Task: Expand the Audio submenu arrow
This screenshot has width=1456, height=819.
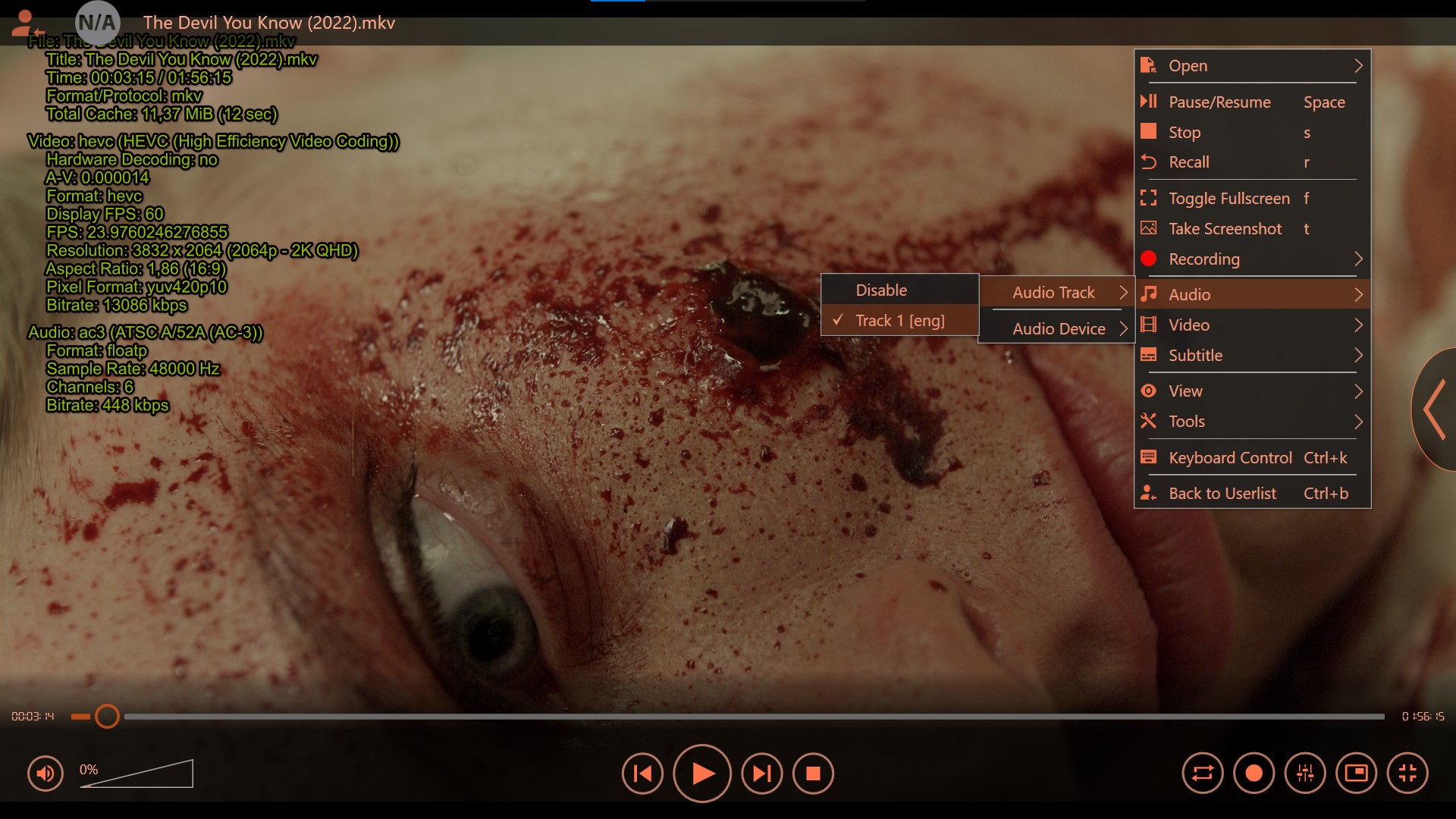Action: (1358, 294)
